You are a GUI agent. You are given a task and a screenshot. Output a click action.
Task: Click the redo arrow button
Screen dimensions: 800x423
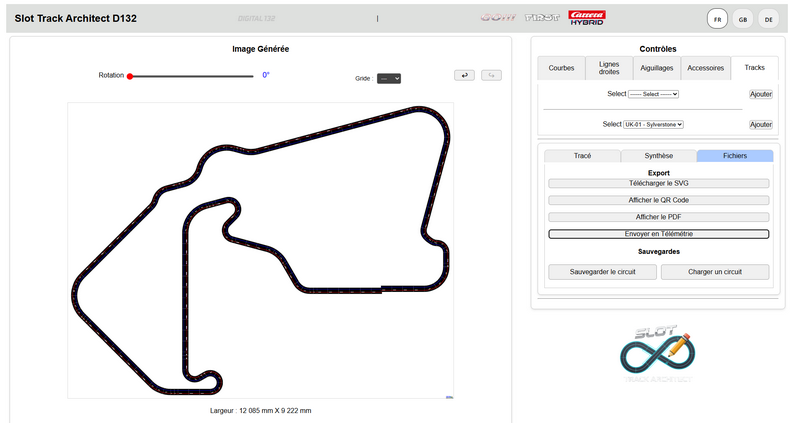point(491,75)
